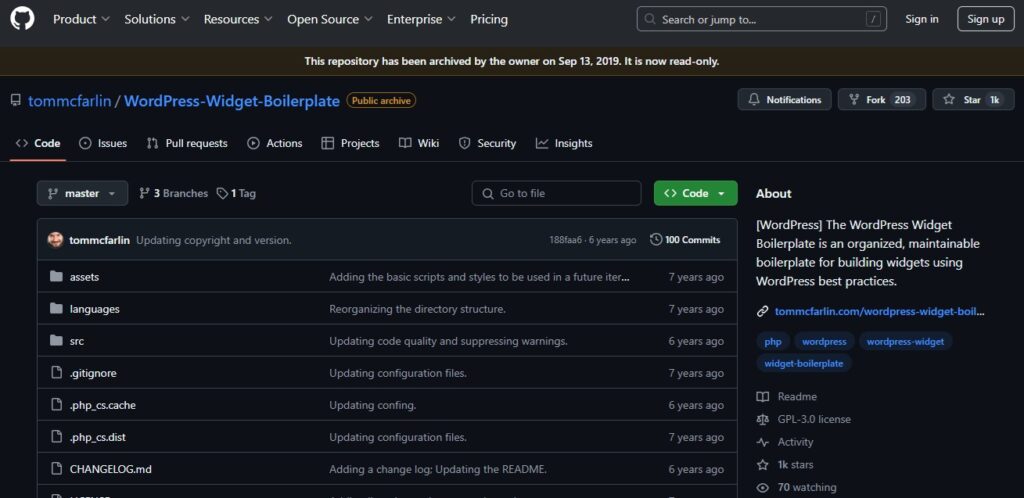Expand the Product menu in header
1024x498 pixels.
point(81,19)
